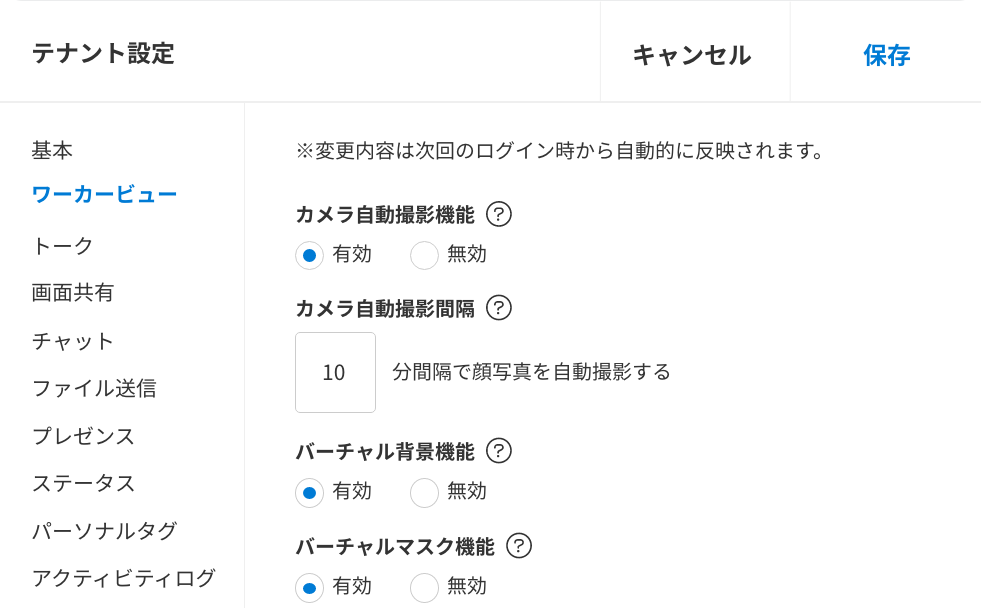Select 無効 for カメラ自動撮影機能

425,255
